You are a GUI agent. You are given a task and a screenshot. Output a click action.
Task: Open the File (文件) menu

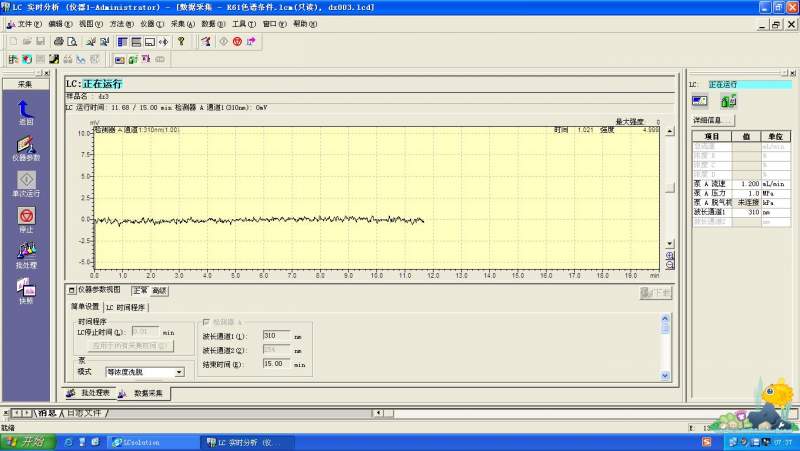(29, 23)
